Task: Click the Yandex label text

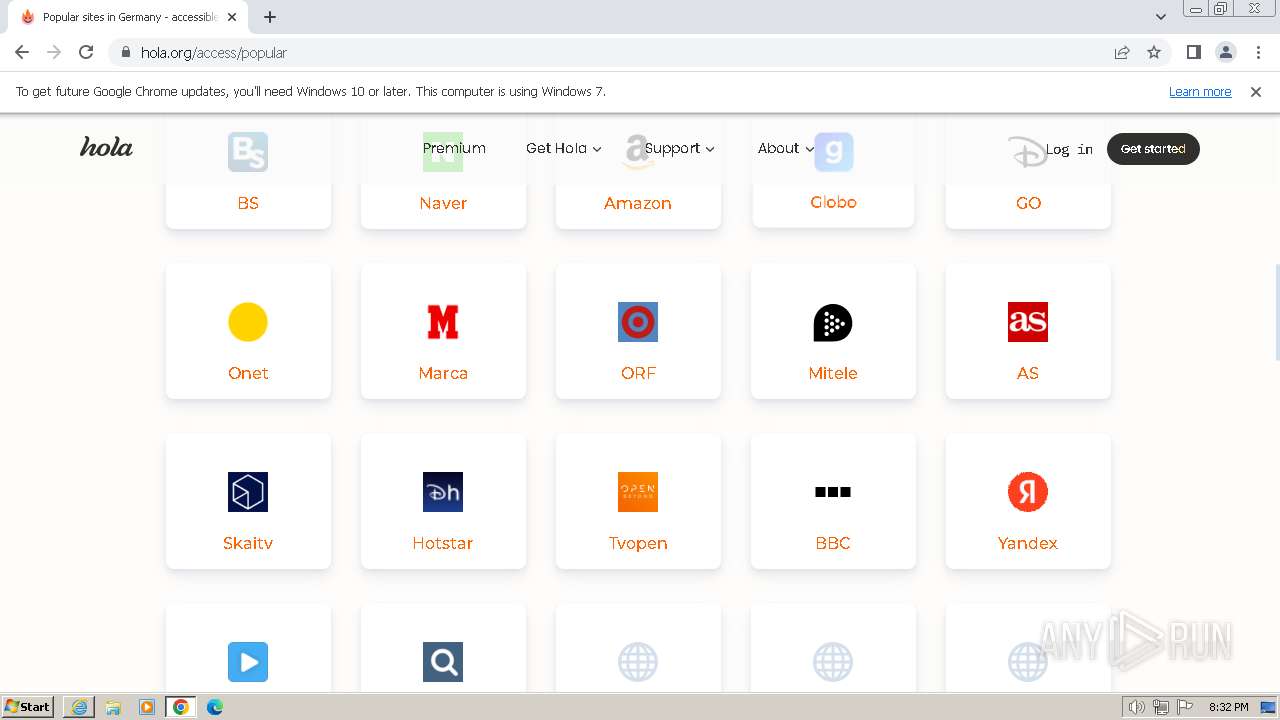Action: tap(1027, 543)
